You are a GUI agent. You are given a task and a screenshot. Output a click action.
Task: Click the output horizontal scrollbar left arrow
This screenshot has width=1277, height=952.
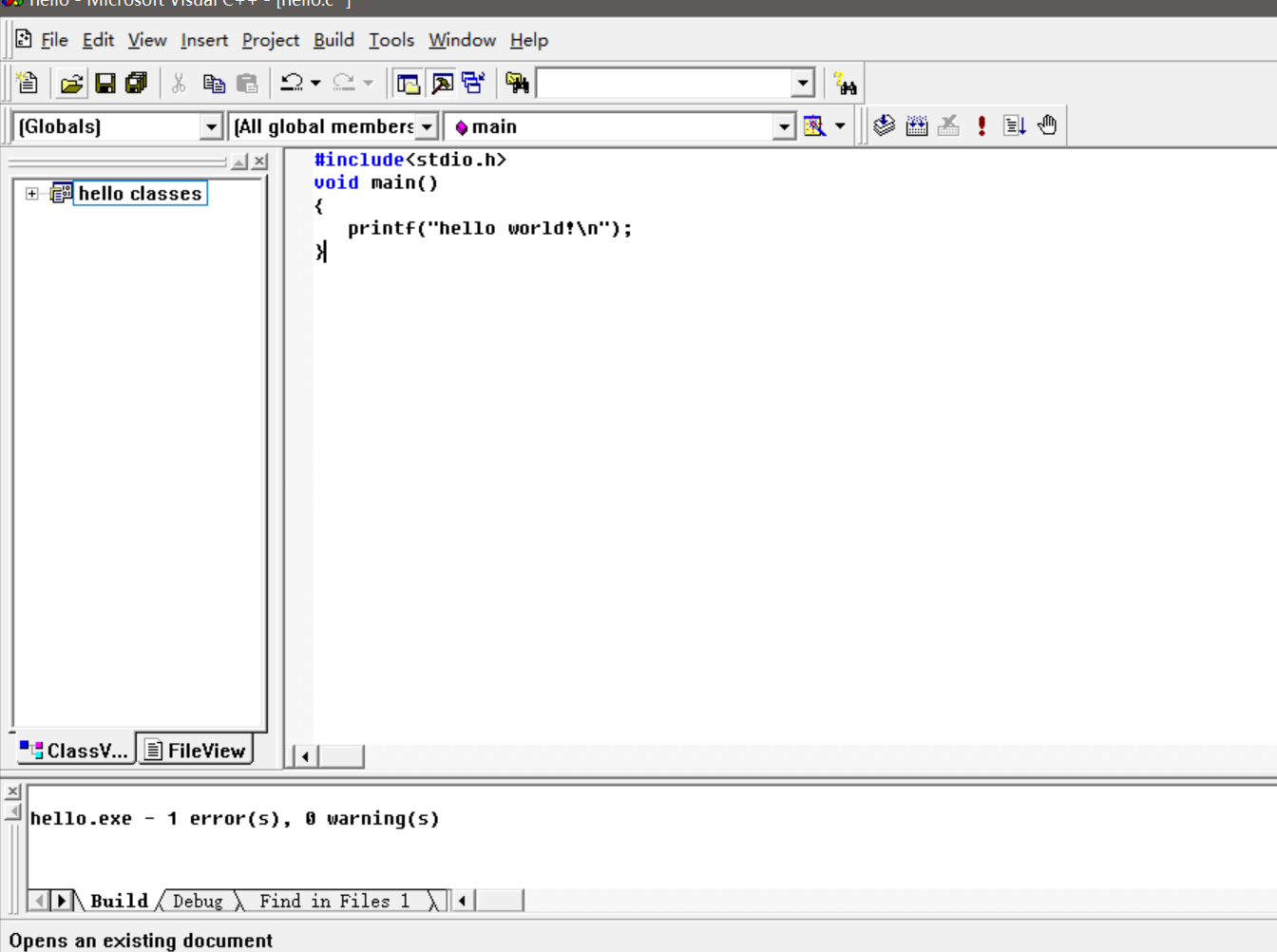coord(464,900)
